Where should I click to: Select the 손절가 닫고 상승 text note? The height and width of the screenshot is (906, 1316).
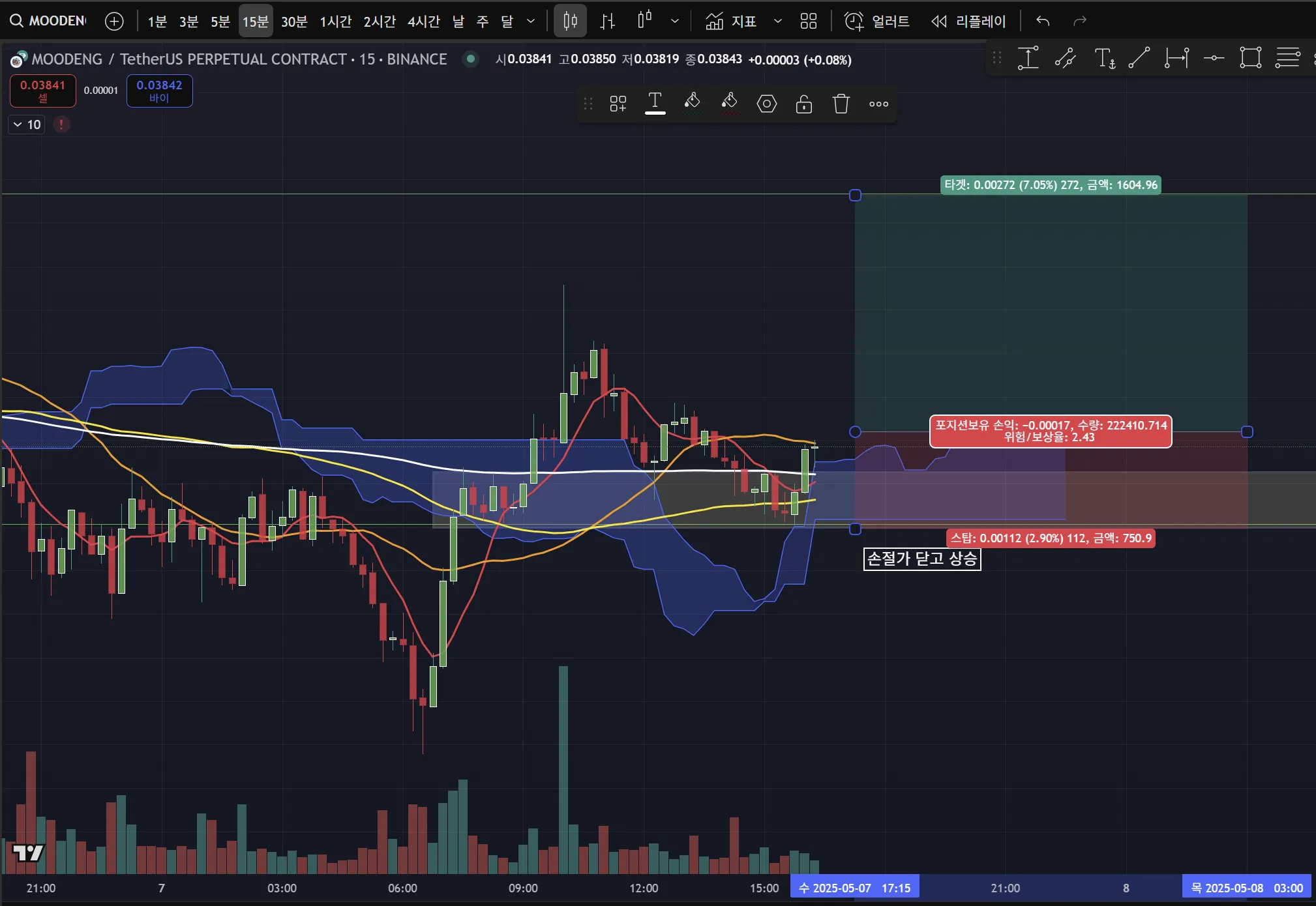pos(922,559)
